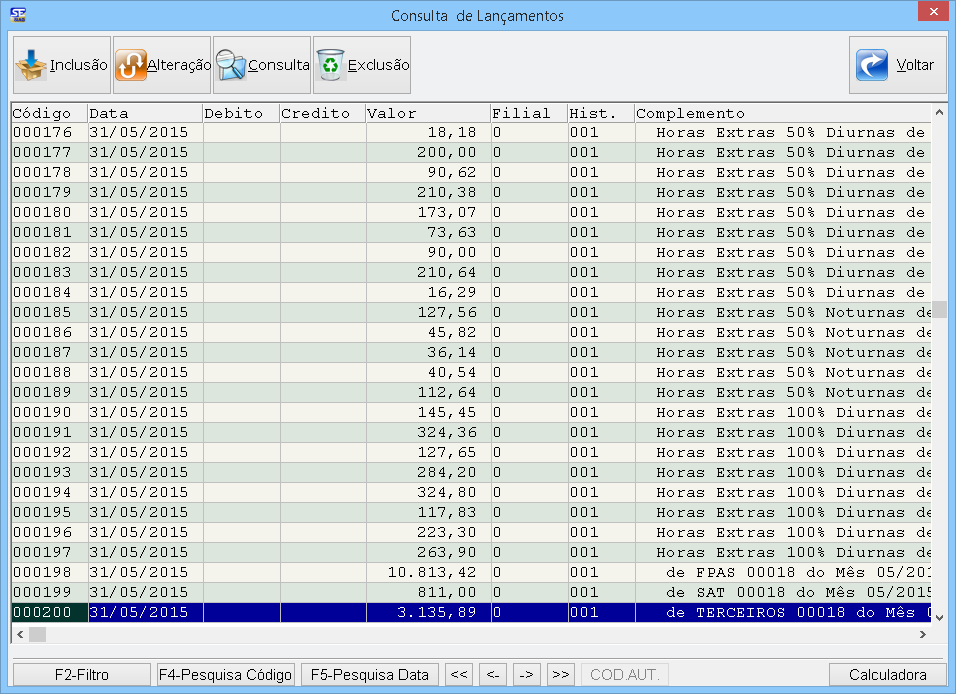
Task: Jump to first record with << button
Action: click(459, 675)
